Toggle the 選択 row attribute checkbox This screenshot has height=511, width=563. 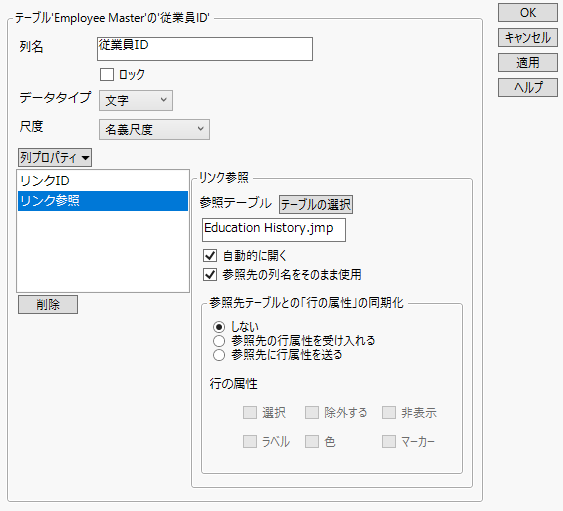[x=250, y=413]
